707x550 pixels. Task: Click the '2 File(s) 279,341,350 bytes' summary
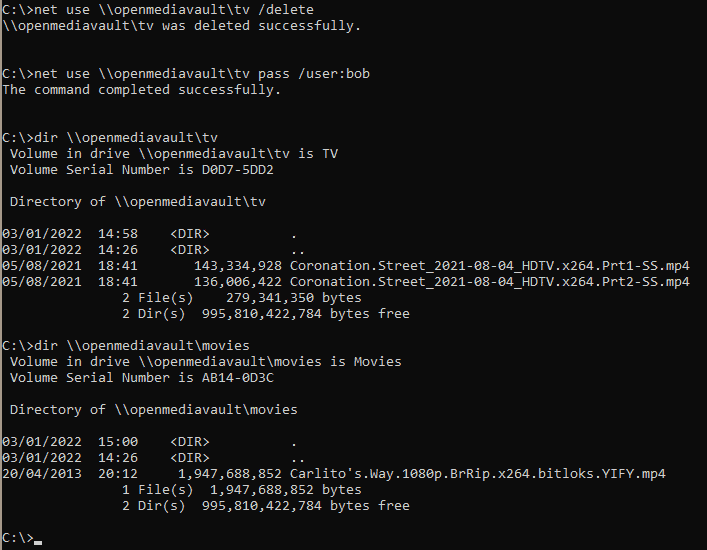241,297
